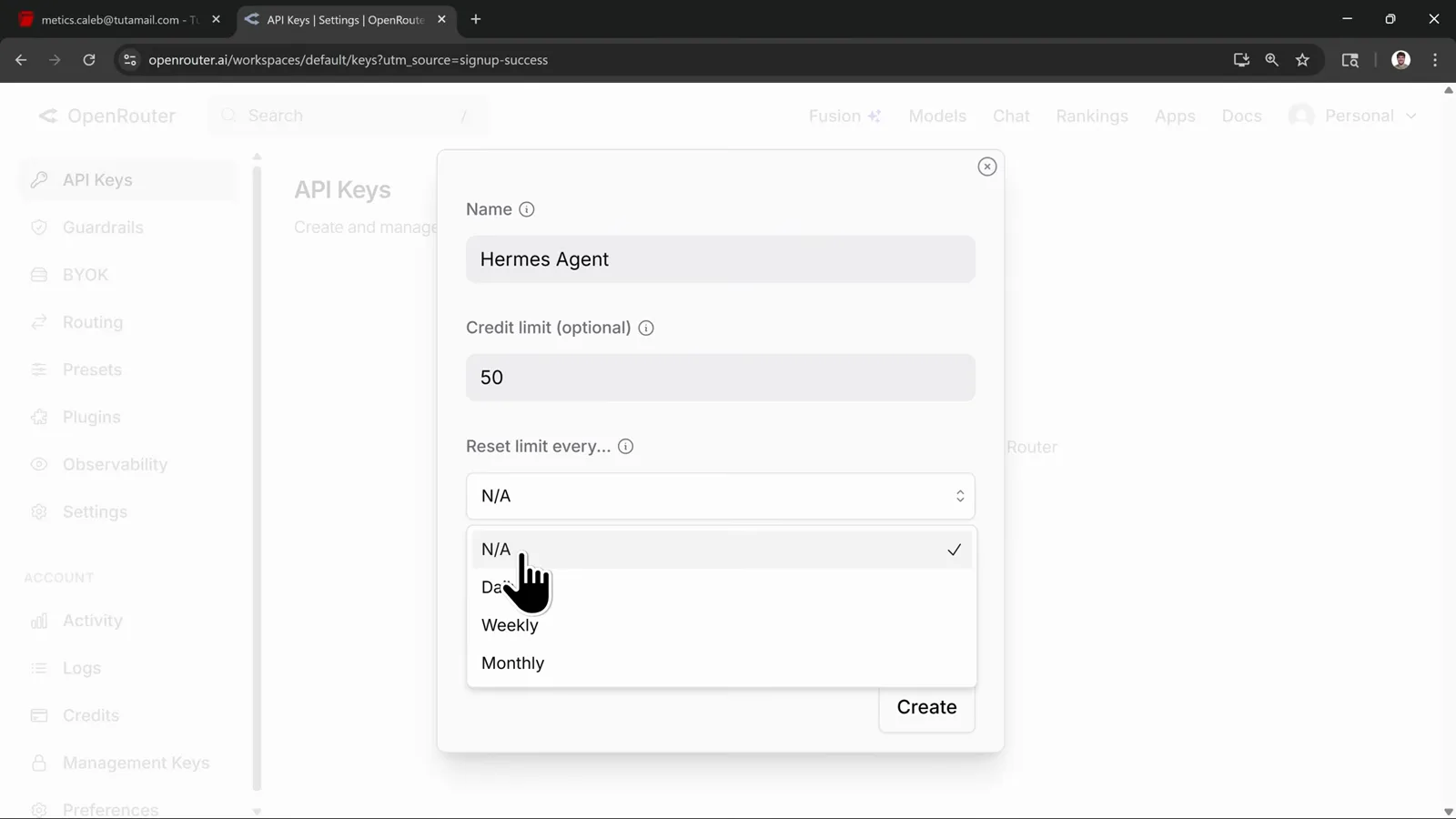
Task: Click the Credits card icon
Action: pos(39,715)
